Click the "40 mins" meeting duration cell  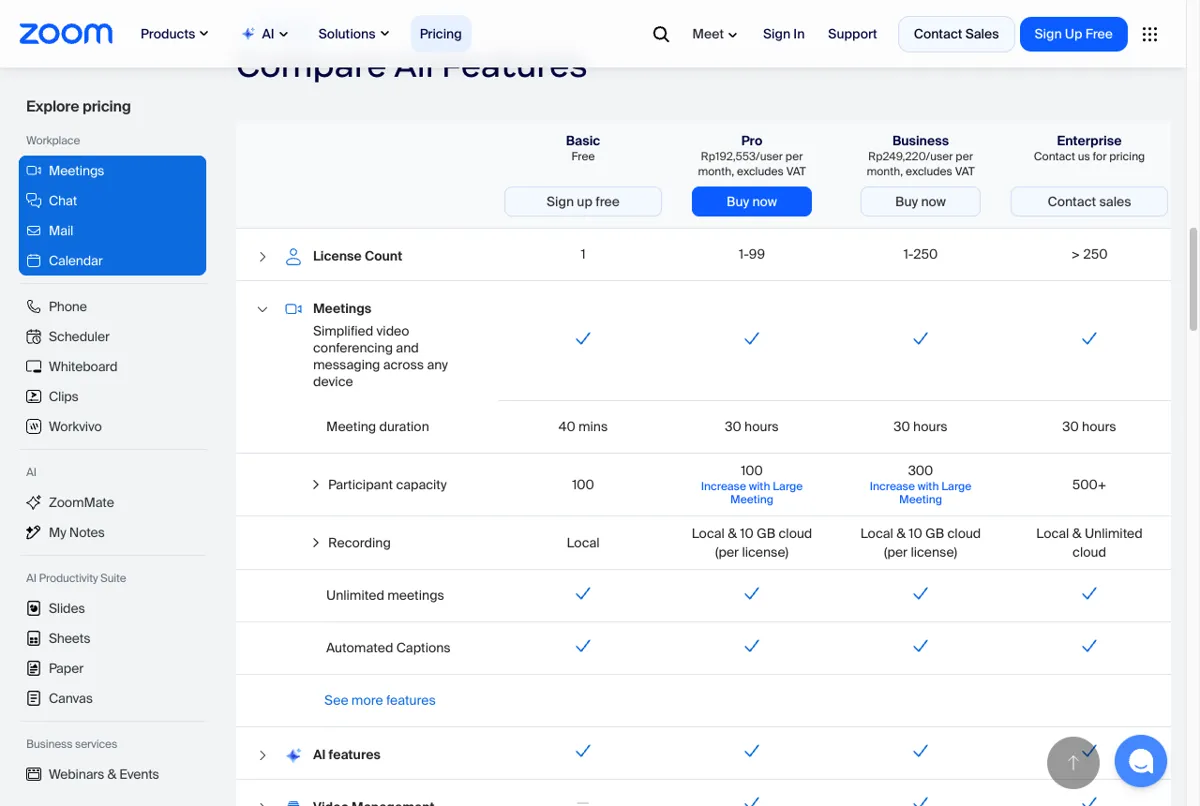pyautogui.click(x=583, y=427)
